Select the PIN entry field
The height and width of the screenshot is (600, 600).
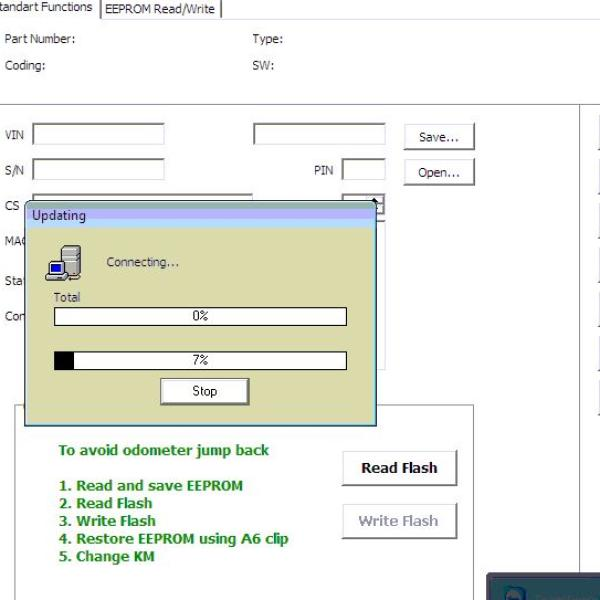point(363,170)
